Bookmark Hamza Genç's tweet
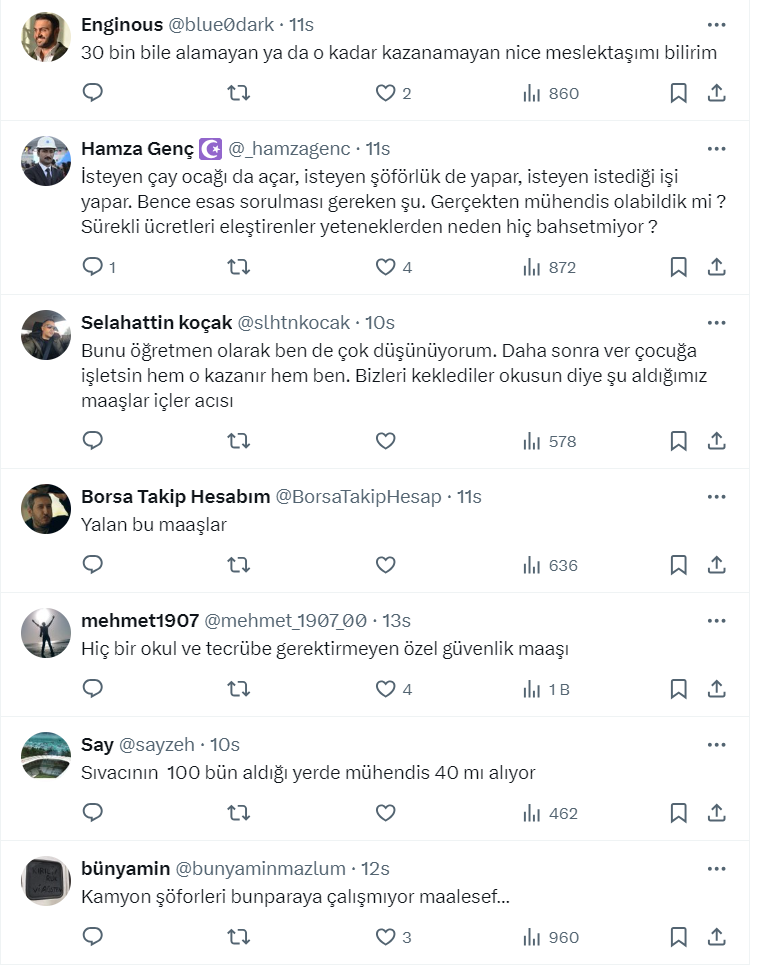This screenshot has width=758, height=965. click(x=678, y=267)
